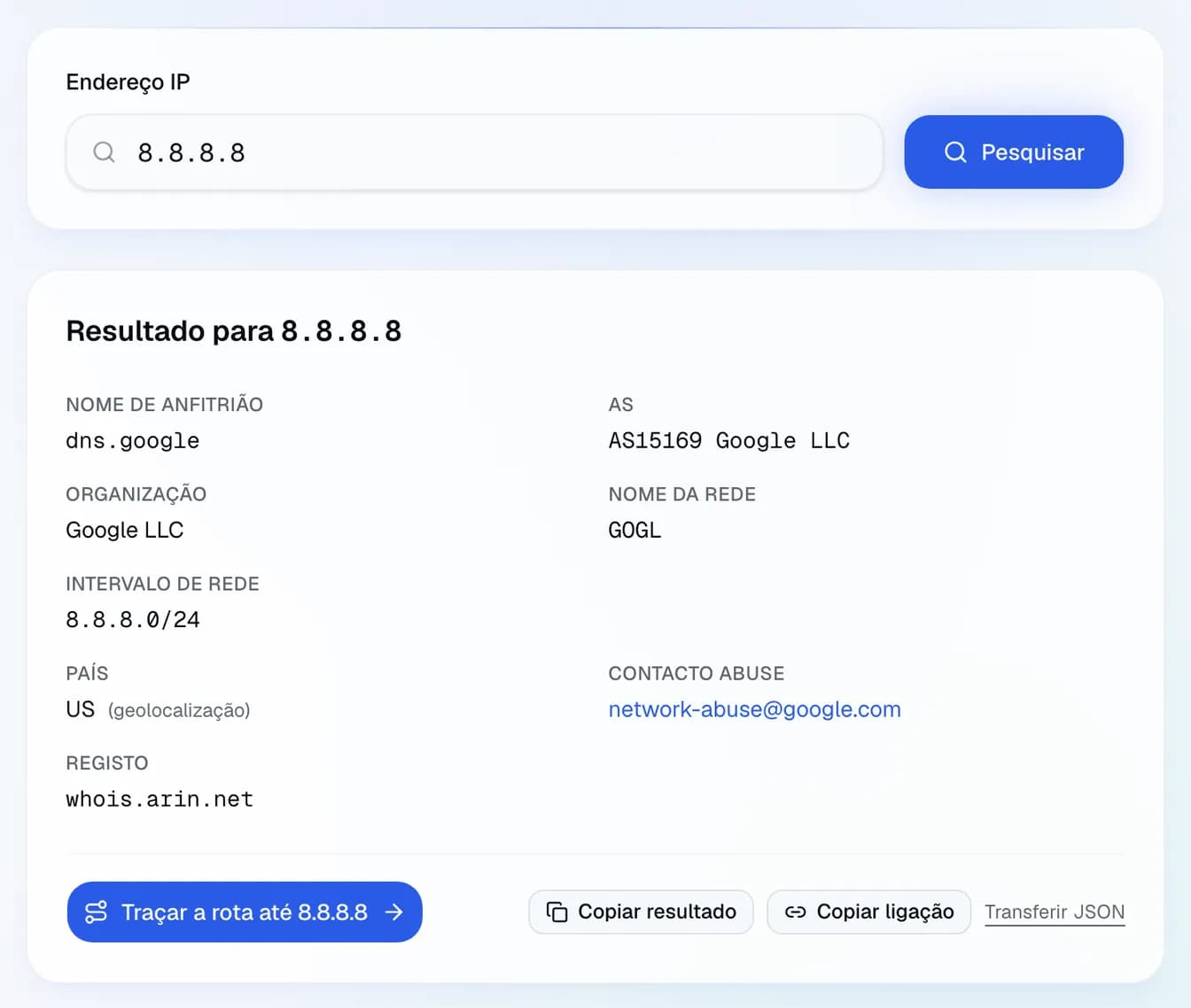1191x1008 pixels.
Task: Click the INTERVALO DE REDE label
Action: [162, 584]
